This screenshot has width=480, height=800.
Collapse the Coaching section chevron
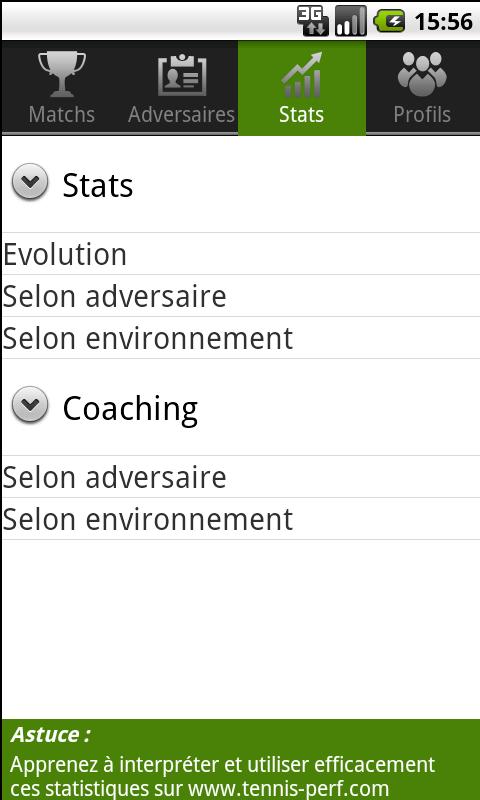tap(30, 405)
